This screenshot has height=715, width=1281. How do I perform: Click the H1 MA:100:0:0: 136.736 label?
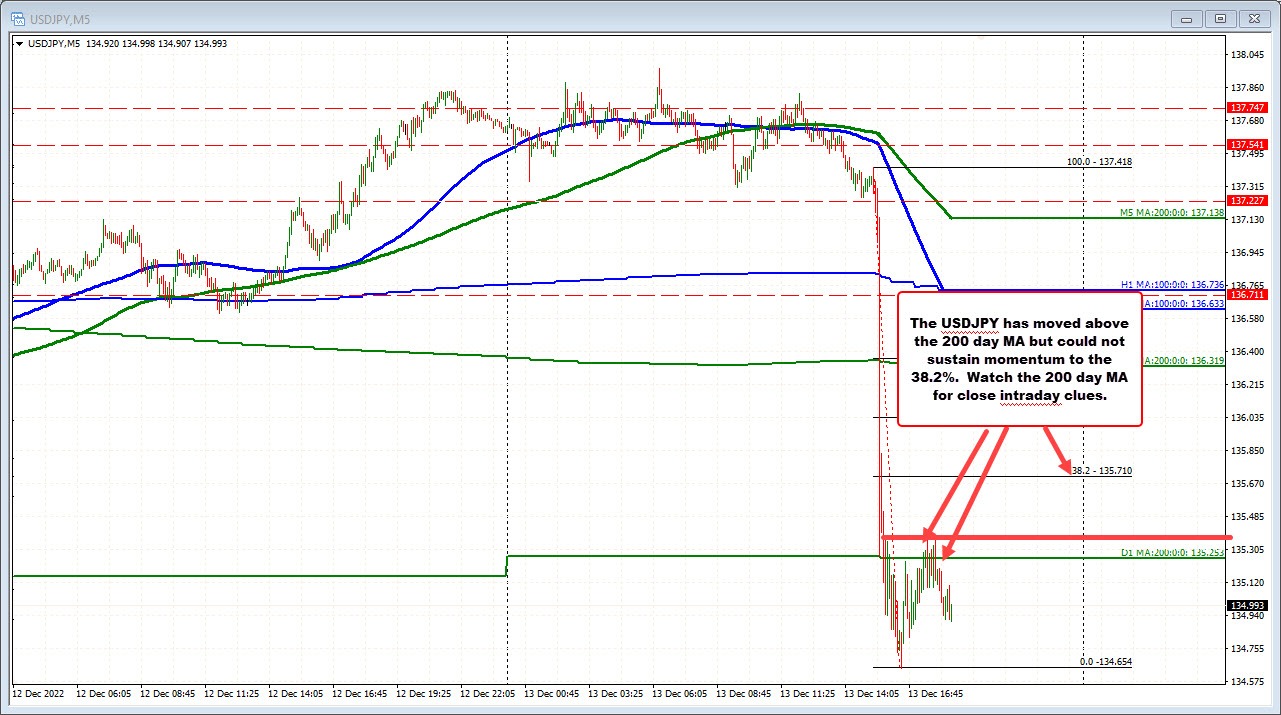pyautogui.click(x=1172, y=285)
